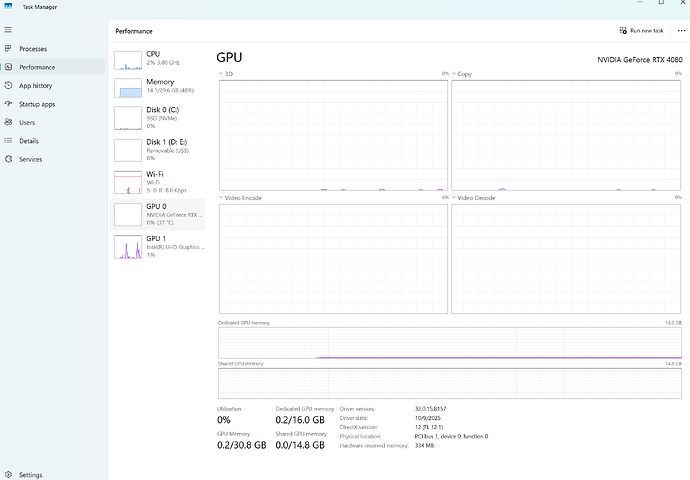Click the 0.2/16.0 GB dedicated memory value
Image resolution: width=690 pixels, height=480 pixels.
(x=300, y=420)
